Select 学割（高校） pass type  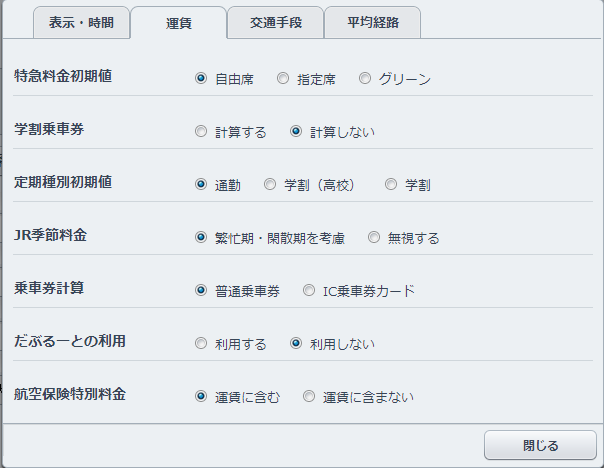click(270, 184)
